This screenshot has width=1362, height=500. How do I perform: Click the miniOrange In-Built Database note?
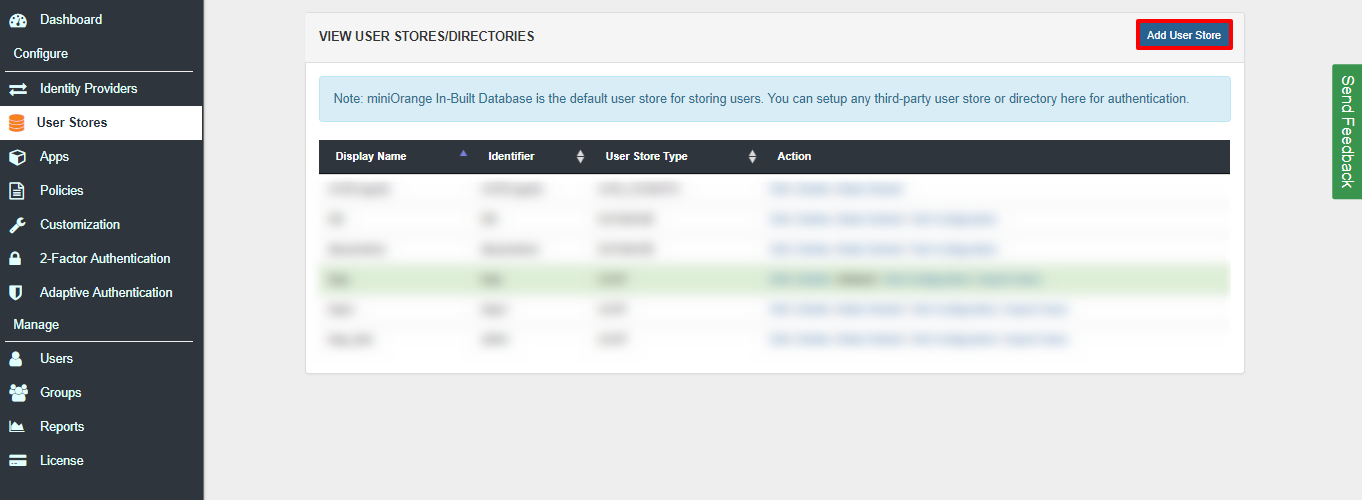click(775, 99)
